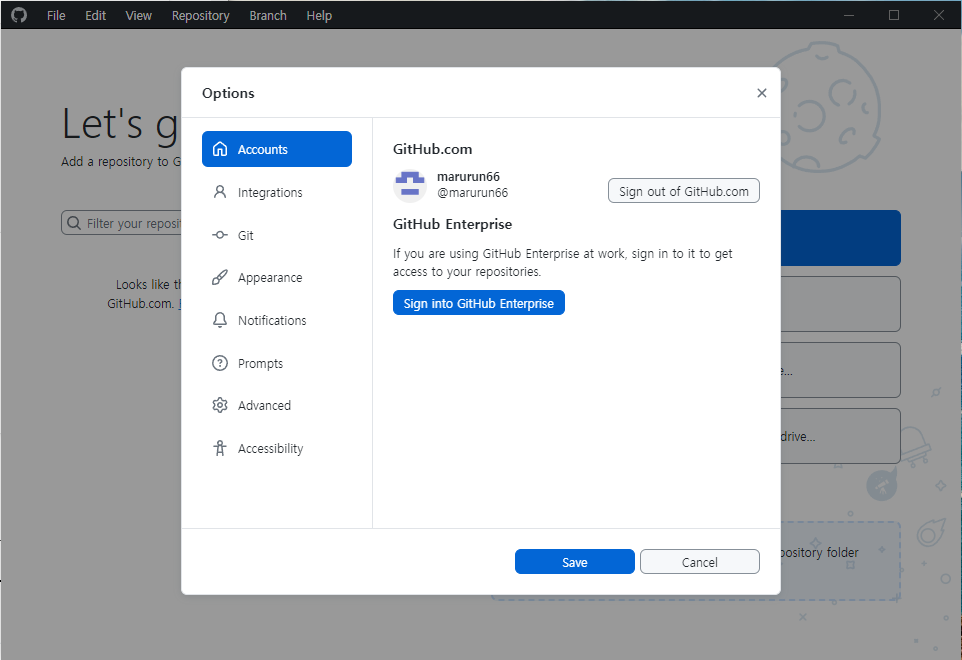Close the Options dialog with the X
The image size is (962, 660).
[x=761, y=93]
